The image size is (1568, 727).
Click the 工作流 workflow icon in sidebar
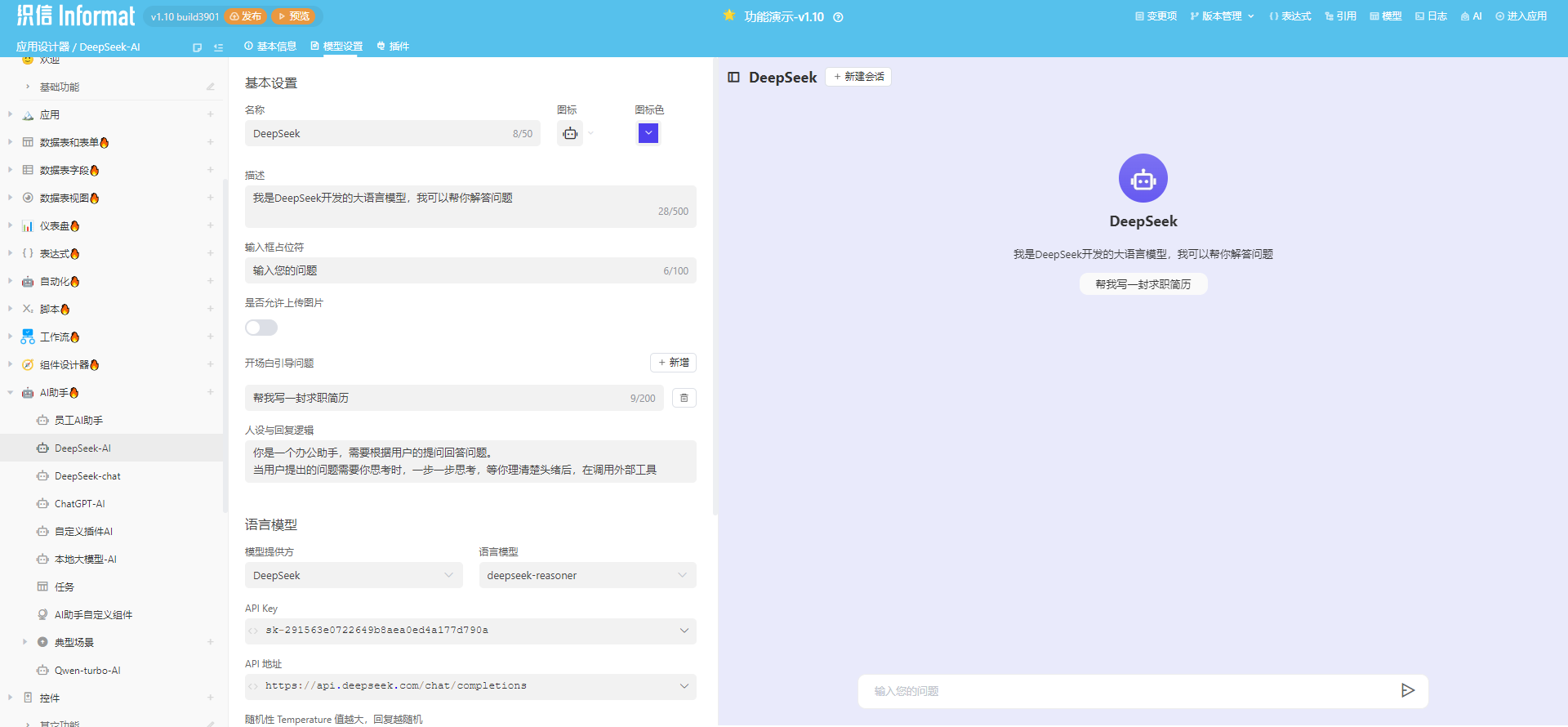pos(28,337)
